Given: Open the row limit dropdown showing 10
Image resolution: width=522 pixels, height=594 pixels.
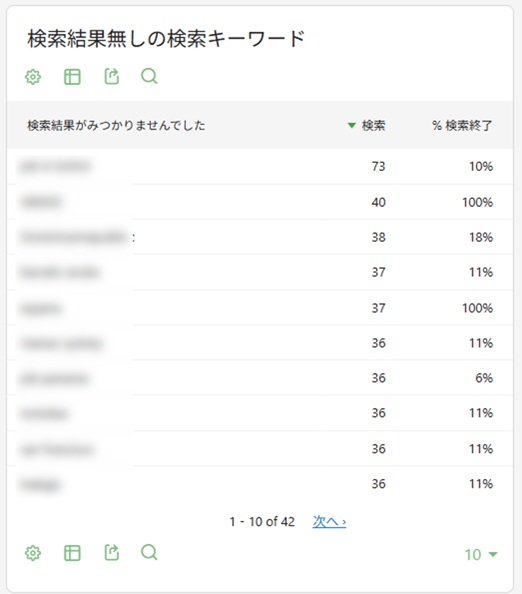Looking at the screenshot, I should pos(481,555).
